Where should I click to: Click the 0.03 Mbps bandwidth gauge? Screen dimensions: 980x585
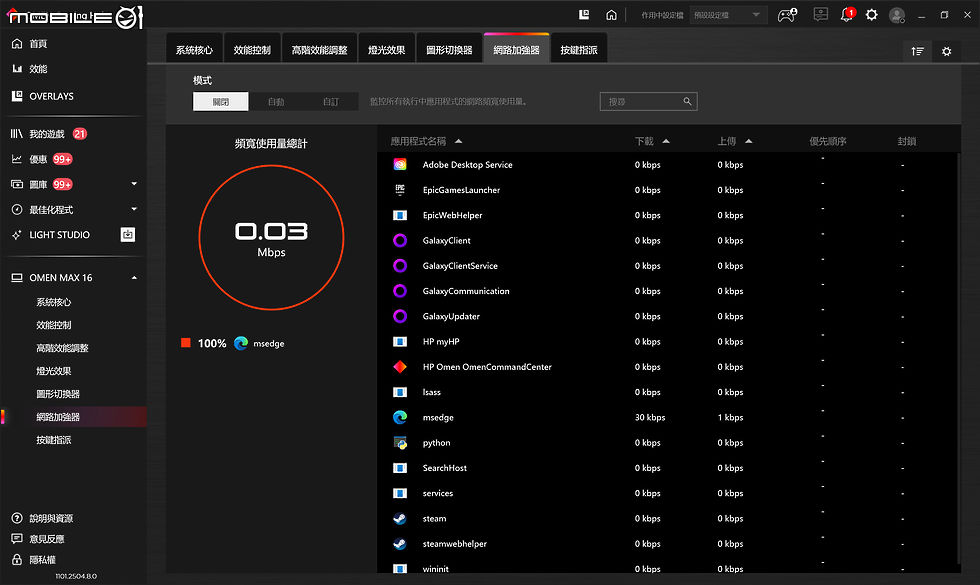(271, 238)
